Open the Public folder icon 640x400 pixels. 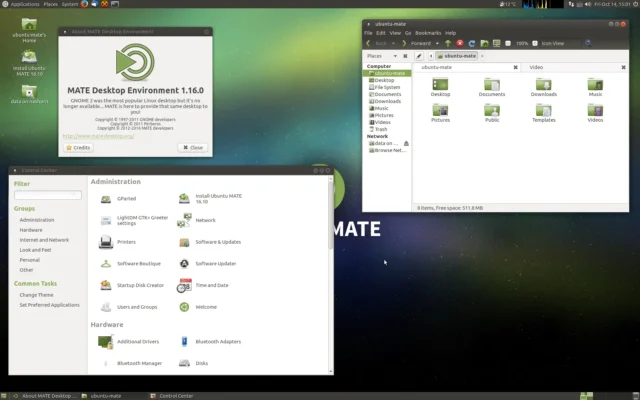(492, 113)
